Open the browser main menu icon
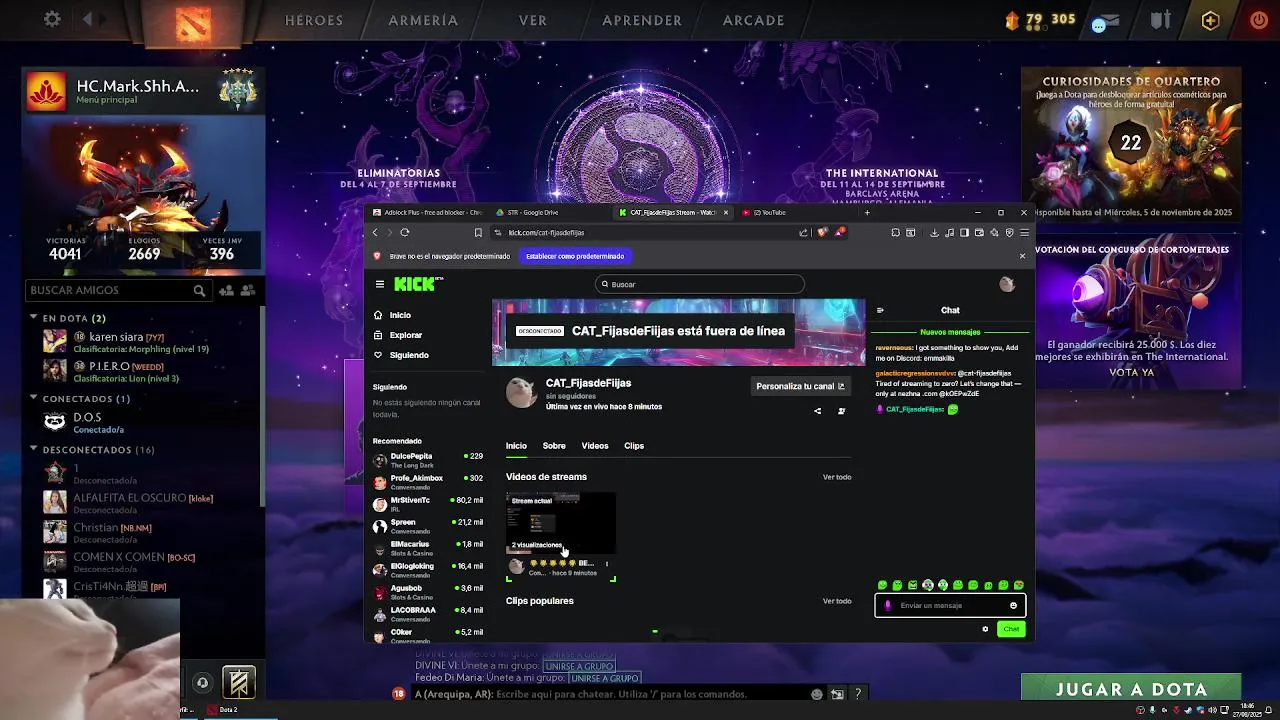 (x=1023, y=232)
